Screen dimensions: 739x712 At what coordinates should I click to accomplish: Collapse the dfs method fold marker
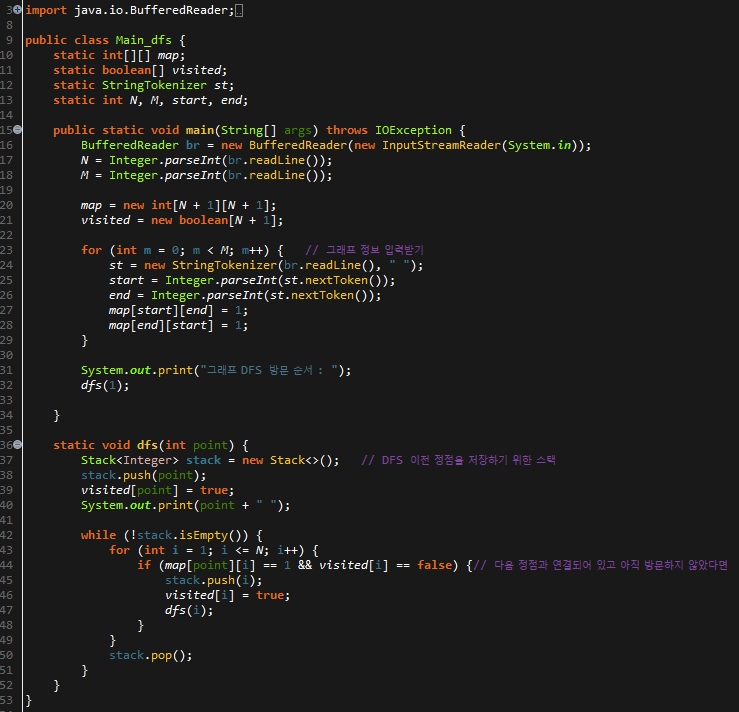(x=17, y=444)
